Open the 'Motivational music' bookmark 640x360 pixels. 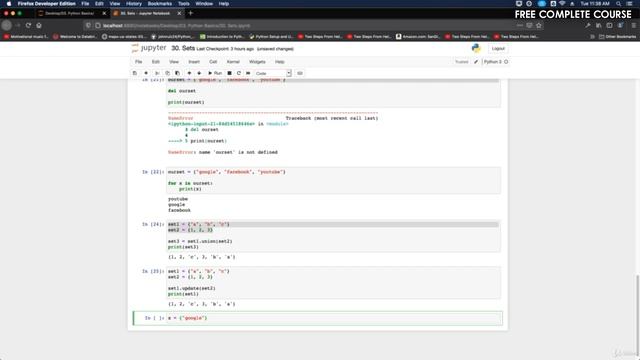[x=26, y=37]
